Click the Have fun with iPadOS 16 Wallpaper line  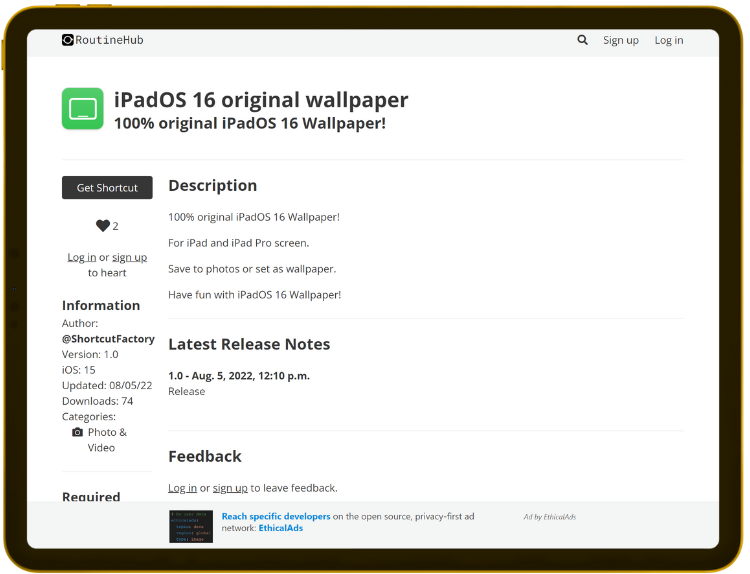click(x=254, y=295)
